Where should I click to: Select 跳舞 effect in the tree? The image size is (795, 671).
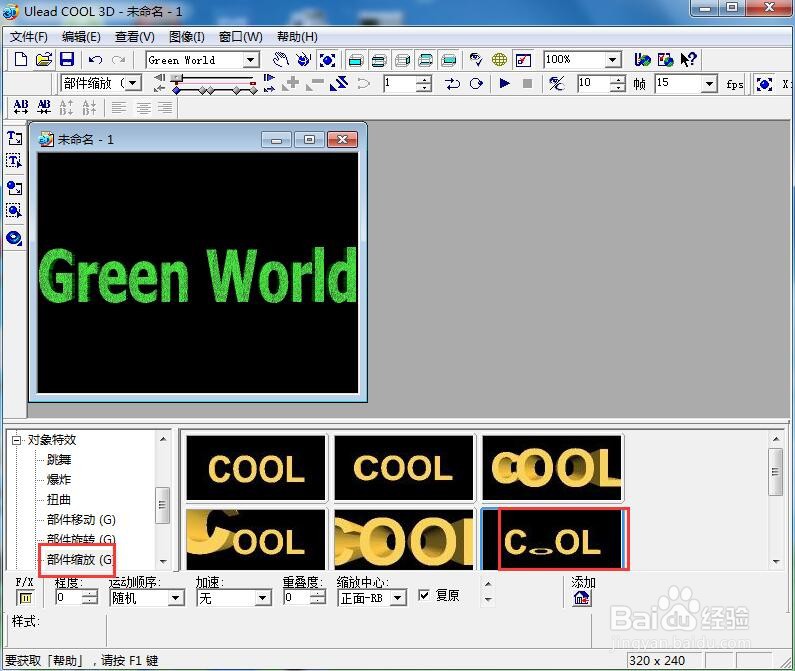tap(59, 460)
